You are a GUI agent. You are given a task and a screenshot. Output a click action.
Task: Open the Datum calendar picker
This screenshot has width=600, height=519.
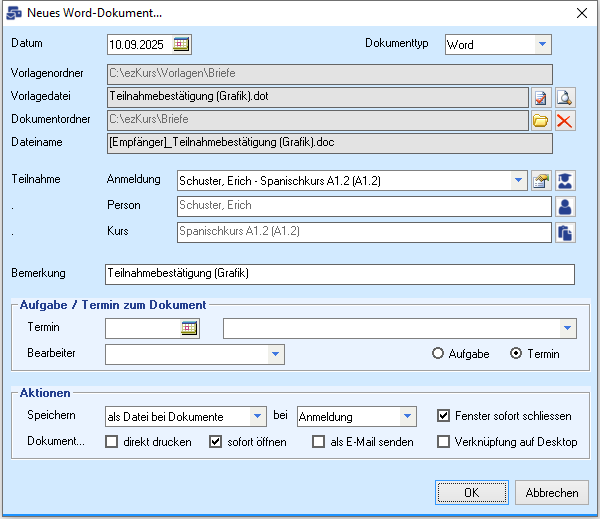181,44
